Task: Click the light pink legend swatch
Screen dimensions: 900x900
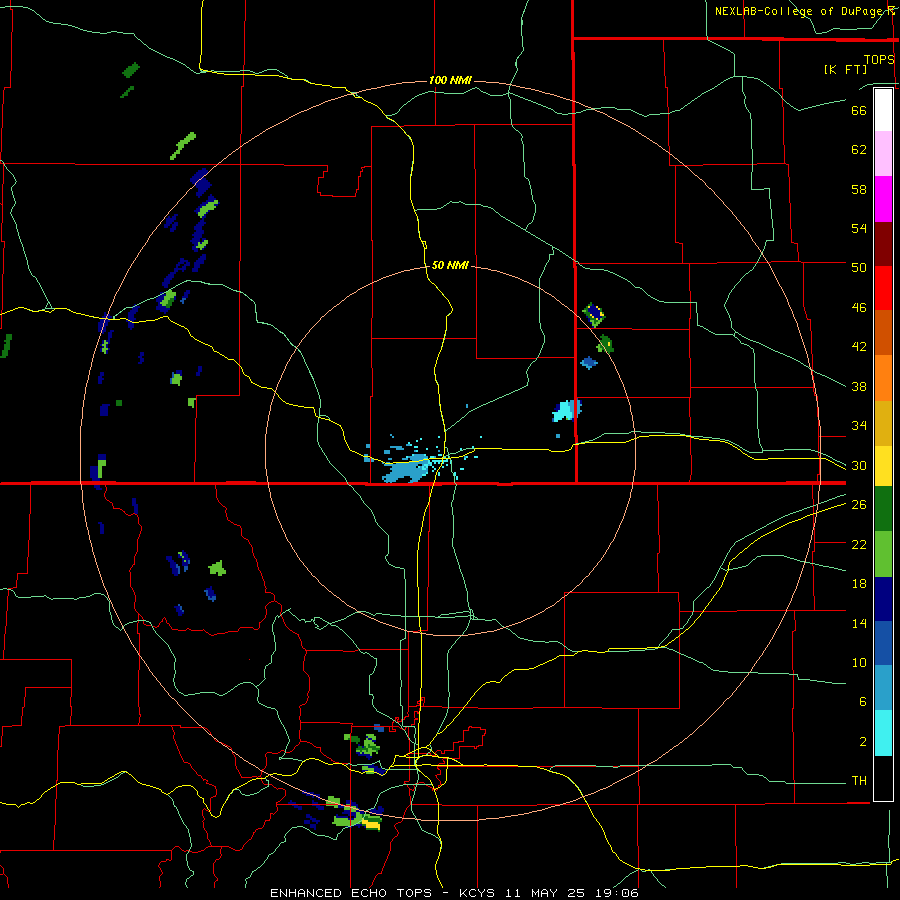Action: [883, 154]
